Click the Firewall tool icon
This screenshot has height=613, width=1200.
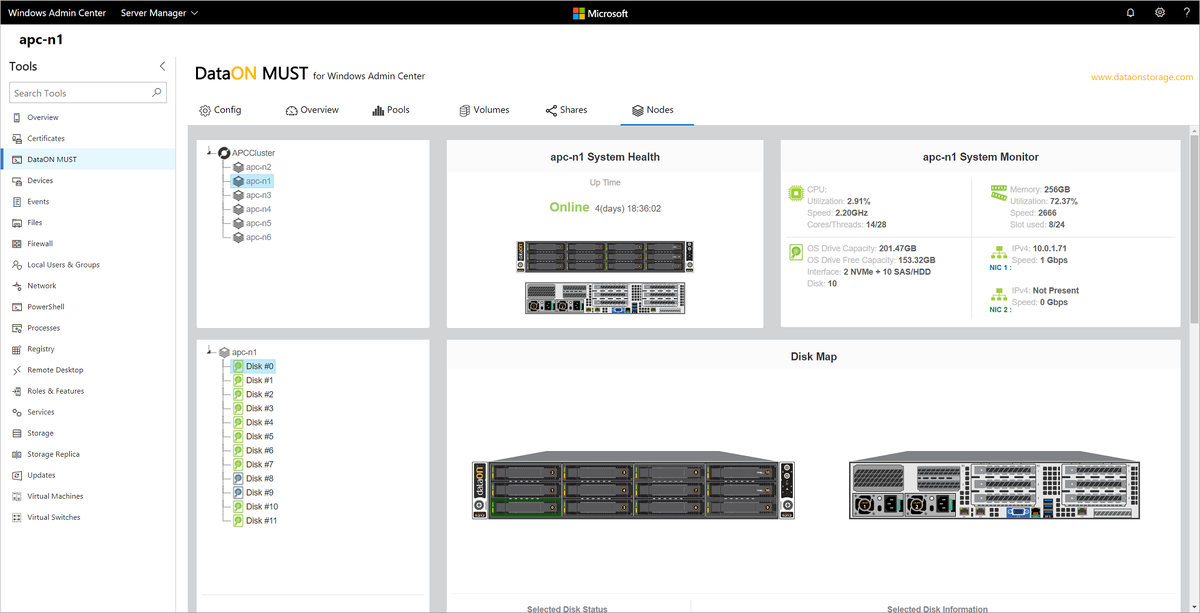coord(17,243)
